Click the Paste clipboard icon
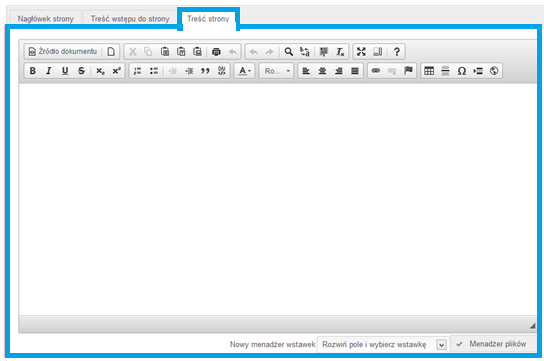This screenshot has height=361, width=544. (165, 52)
